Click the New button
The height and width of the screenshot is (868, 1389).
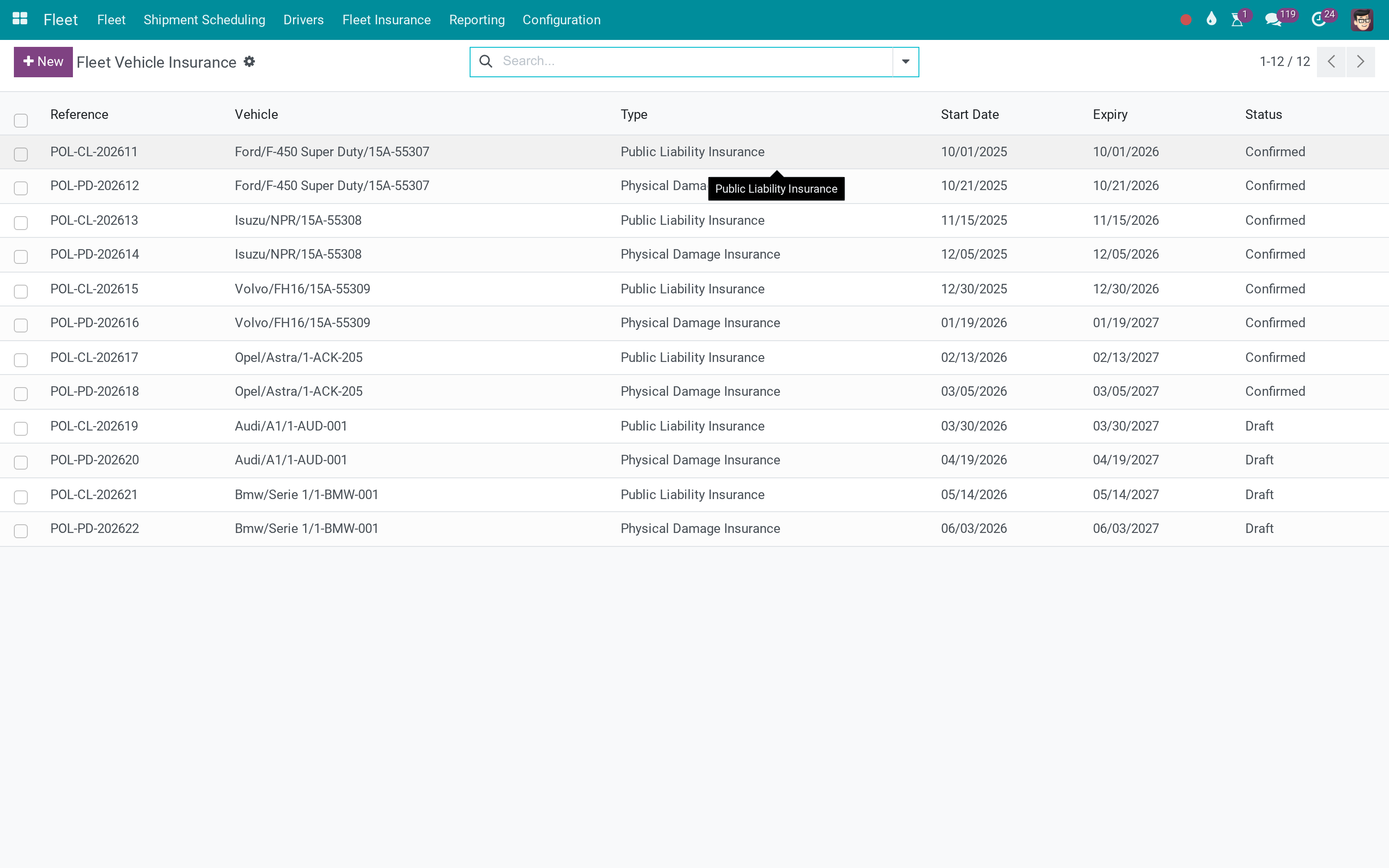pyautogui.click(x=43, y=62)
